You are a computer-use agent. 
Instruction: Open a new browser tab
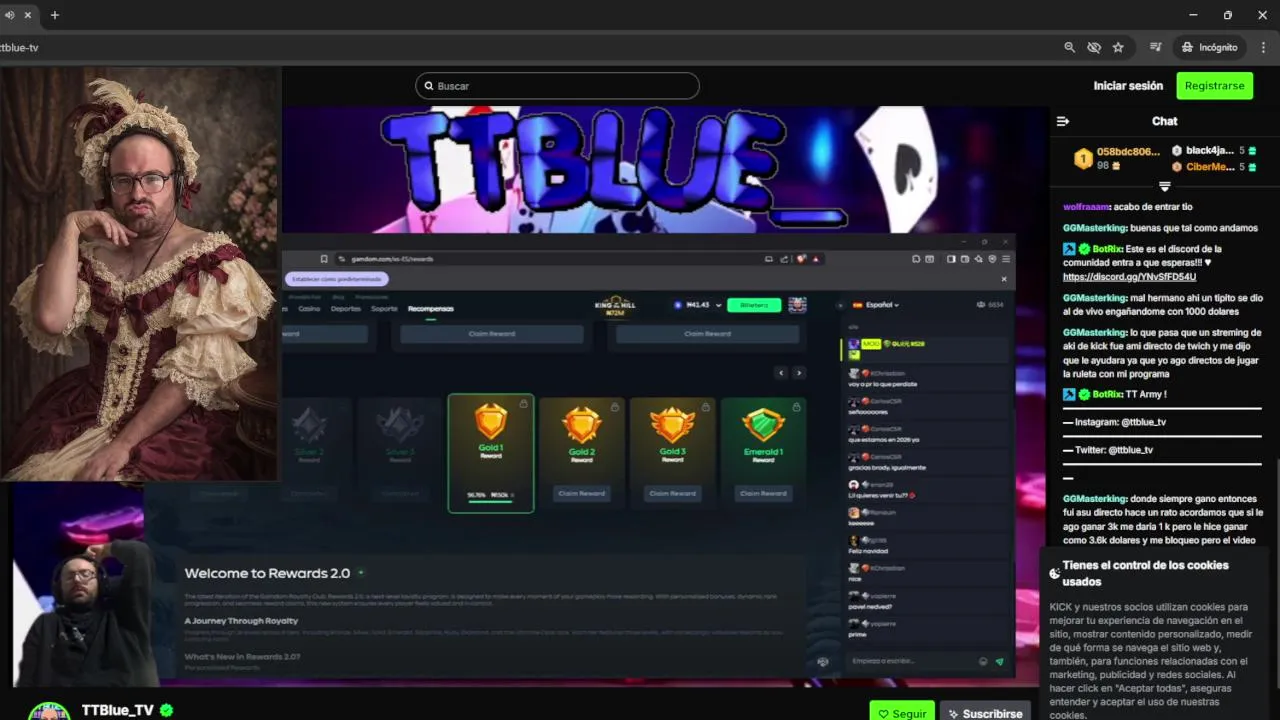click(55, 15)
